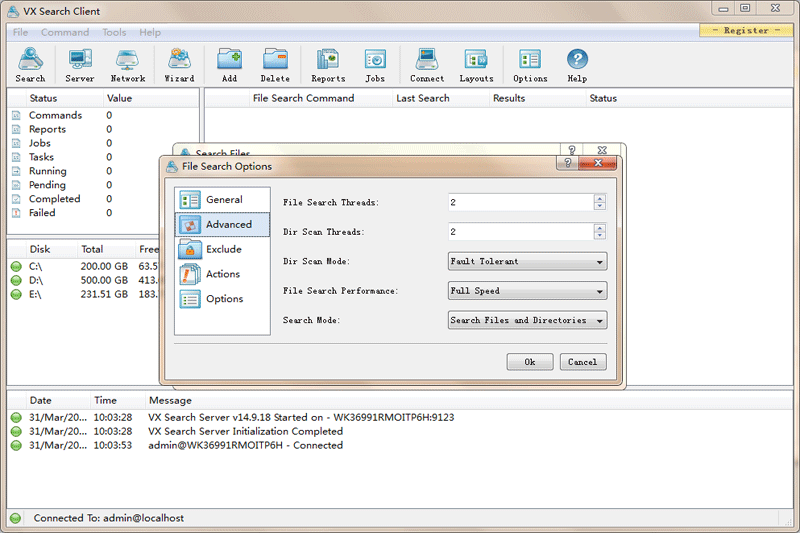Launch the Wizard from the toolbar
The image size is (800, 533).
179,65
